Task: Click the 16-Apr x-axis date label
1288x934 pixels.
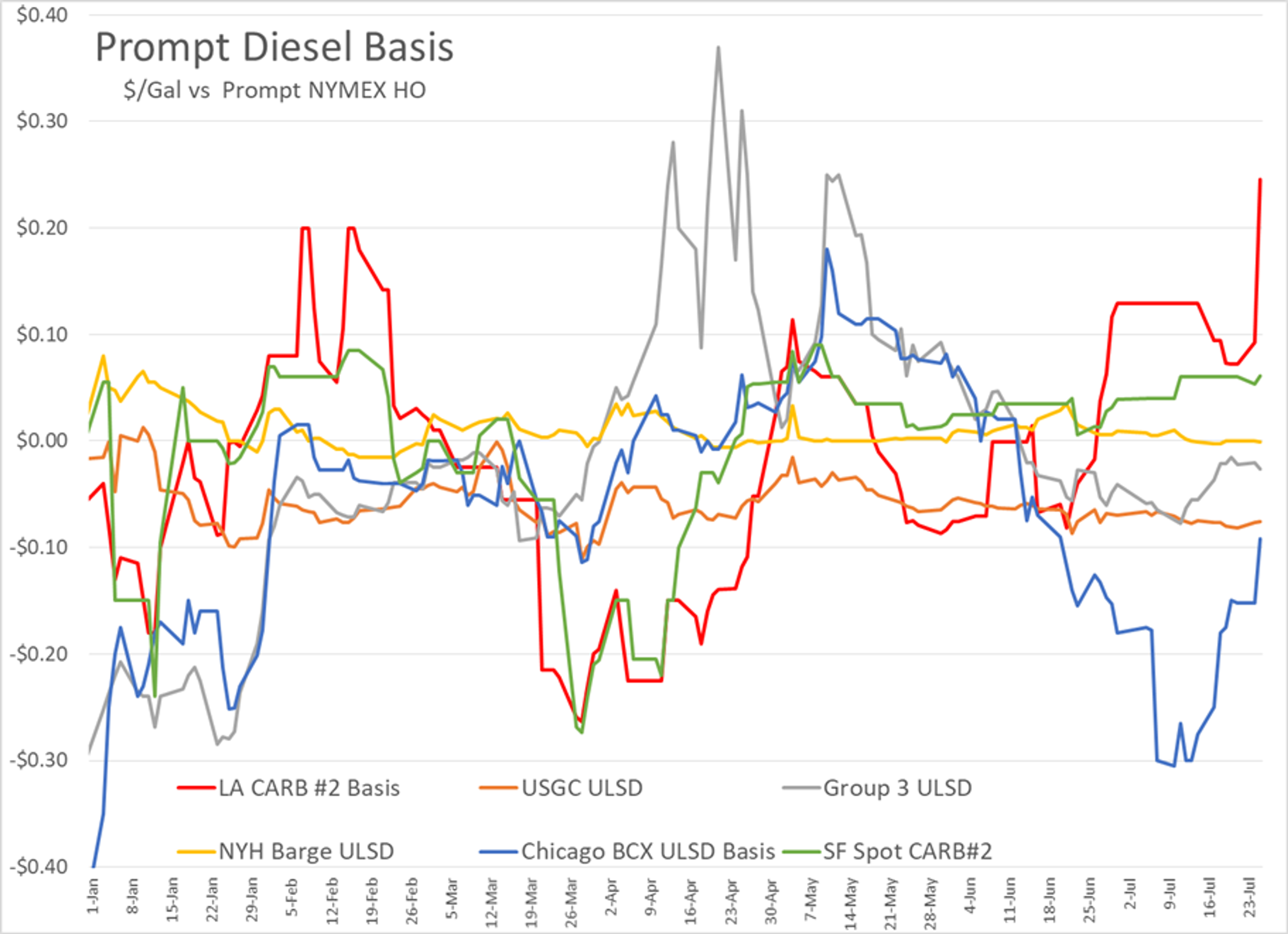Action: click(691, 900)
